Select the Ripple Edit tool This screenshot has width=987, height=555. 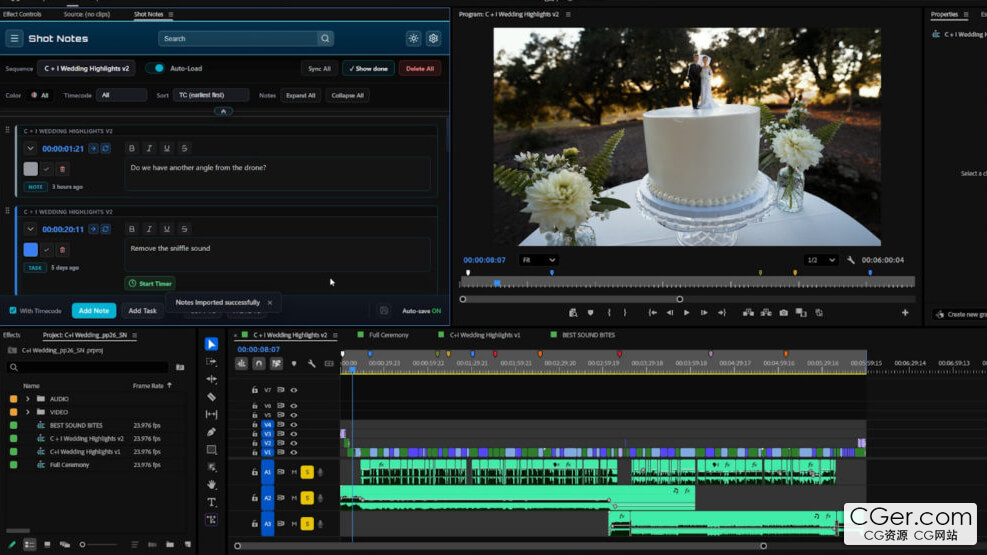(212, 379)
